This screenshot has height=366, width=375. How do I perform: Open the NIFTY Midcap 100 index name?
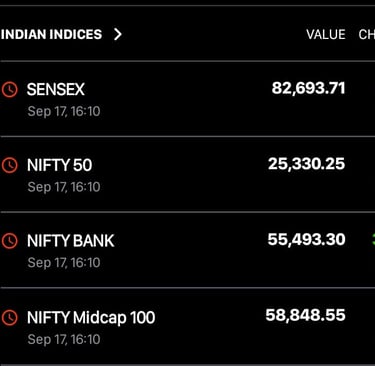[91, 317]
